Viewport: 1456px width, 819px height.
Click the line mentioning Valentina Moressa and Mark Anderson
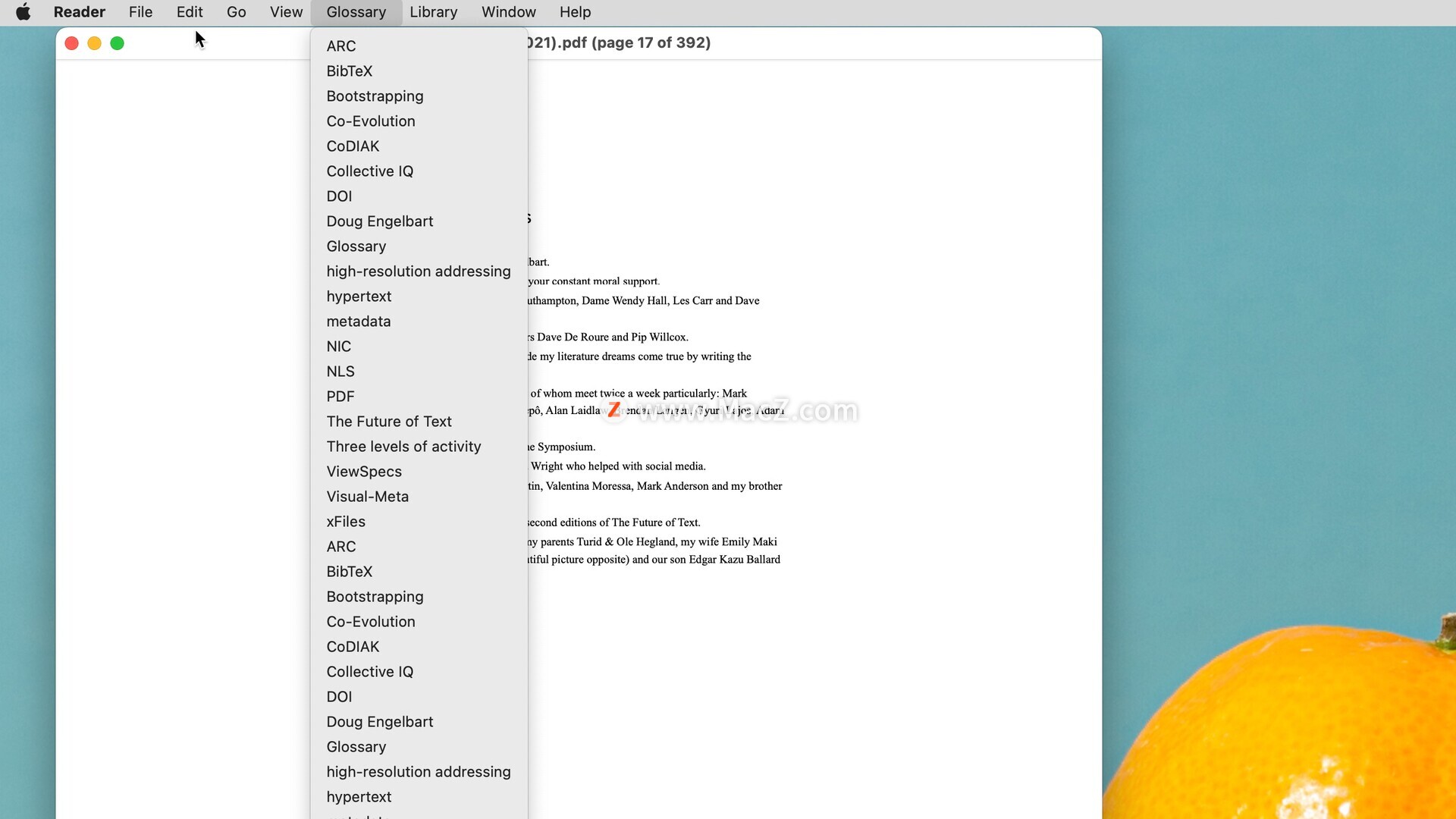[x=655, y=486]
